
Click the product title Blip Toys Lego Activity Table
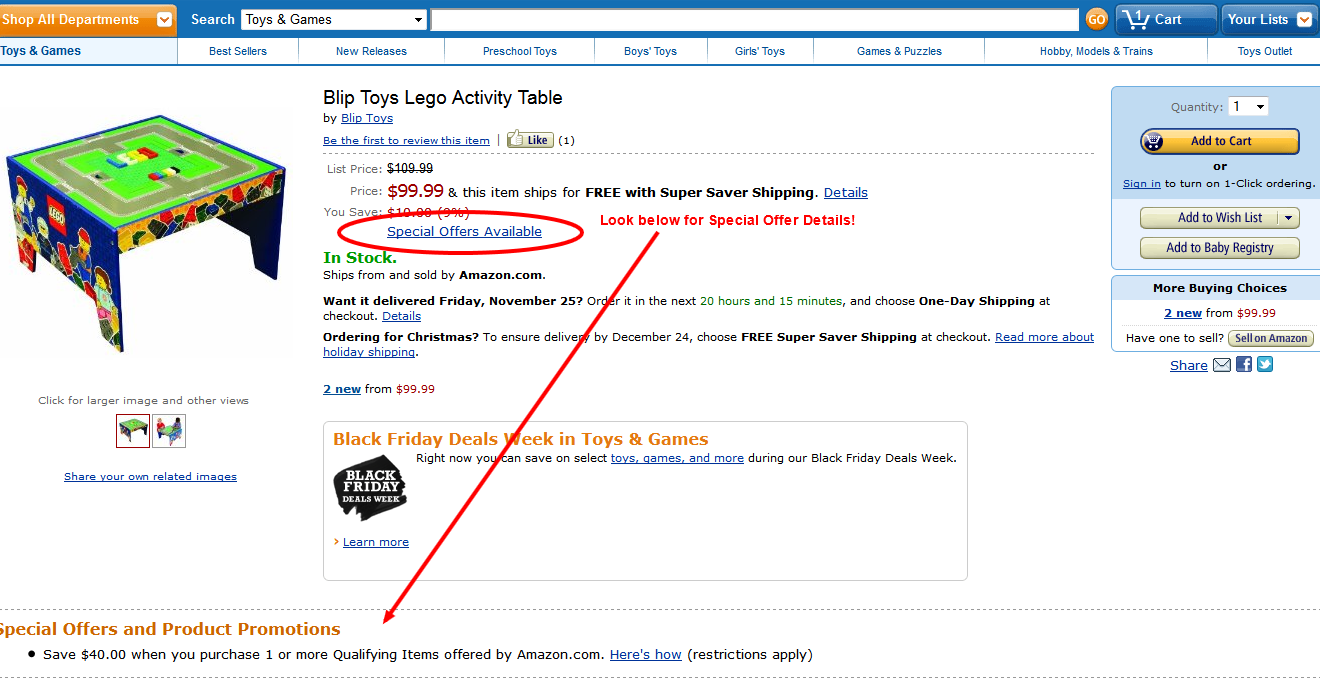tap(443, 98)
